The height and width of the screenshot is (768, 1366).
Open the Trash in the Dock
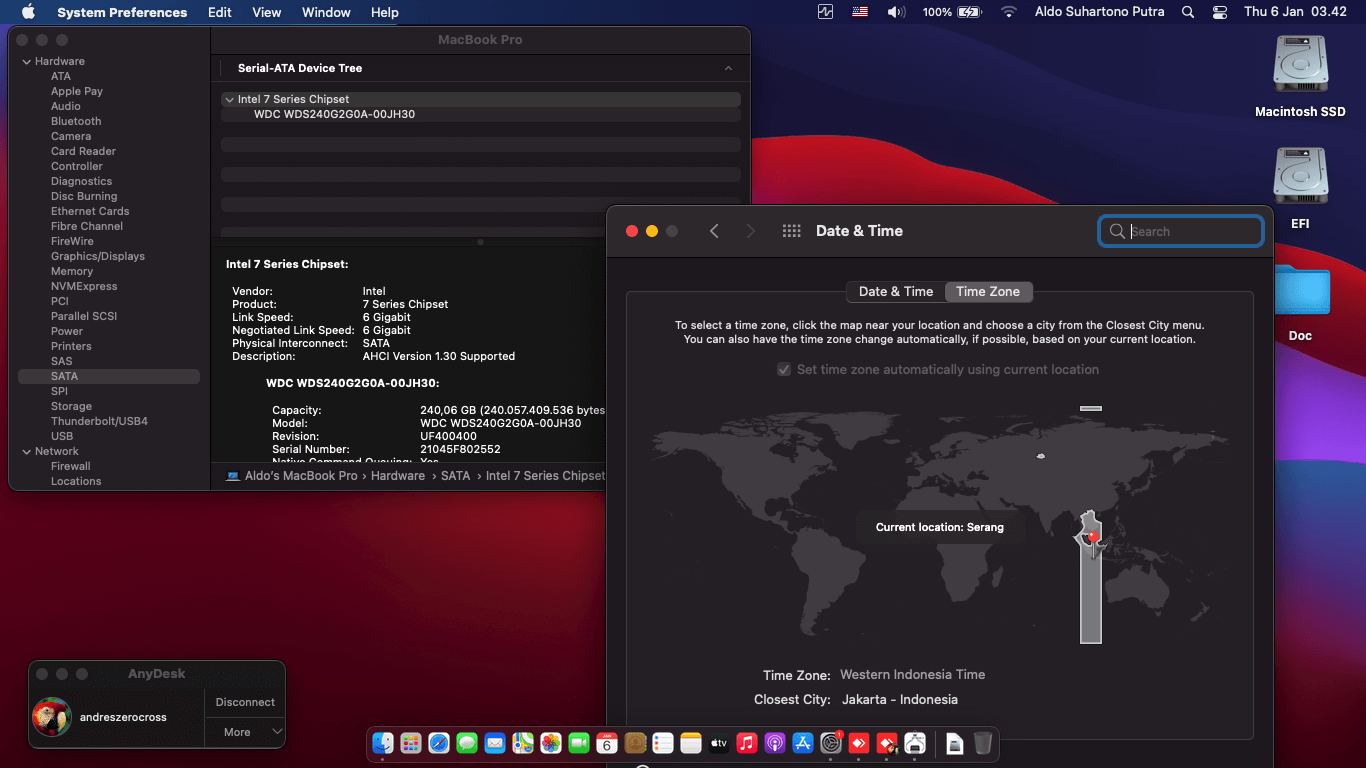coord(983,743)
